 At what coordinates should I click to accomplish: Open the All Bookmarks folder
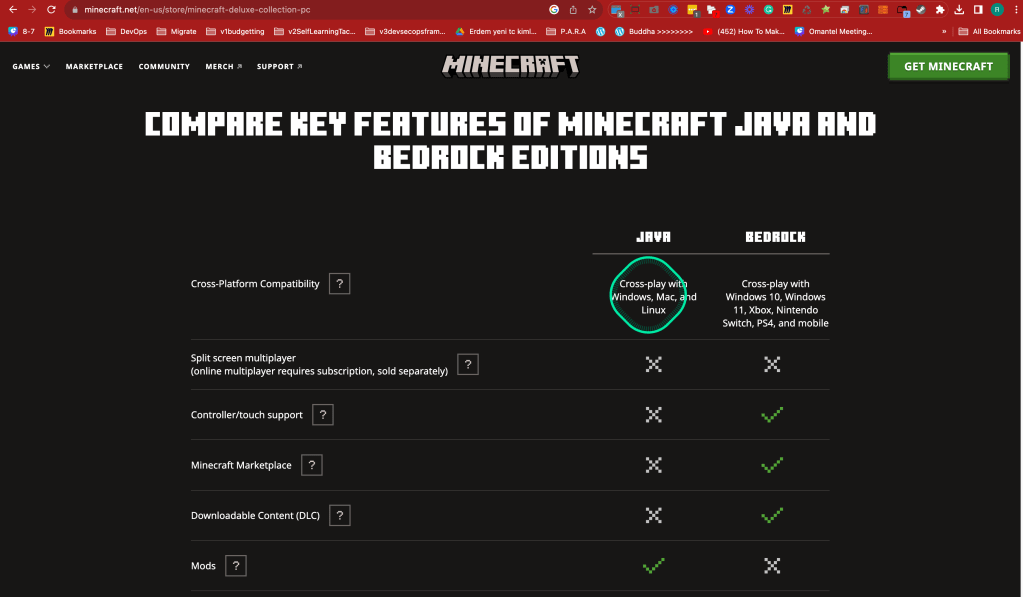click(x=988, y=31)
